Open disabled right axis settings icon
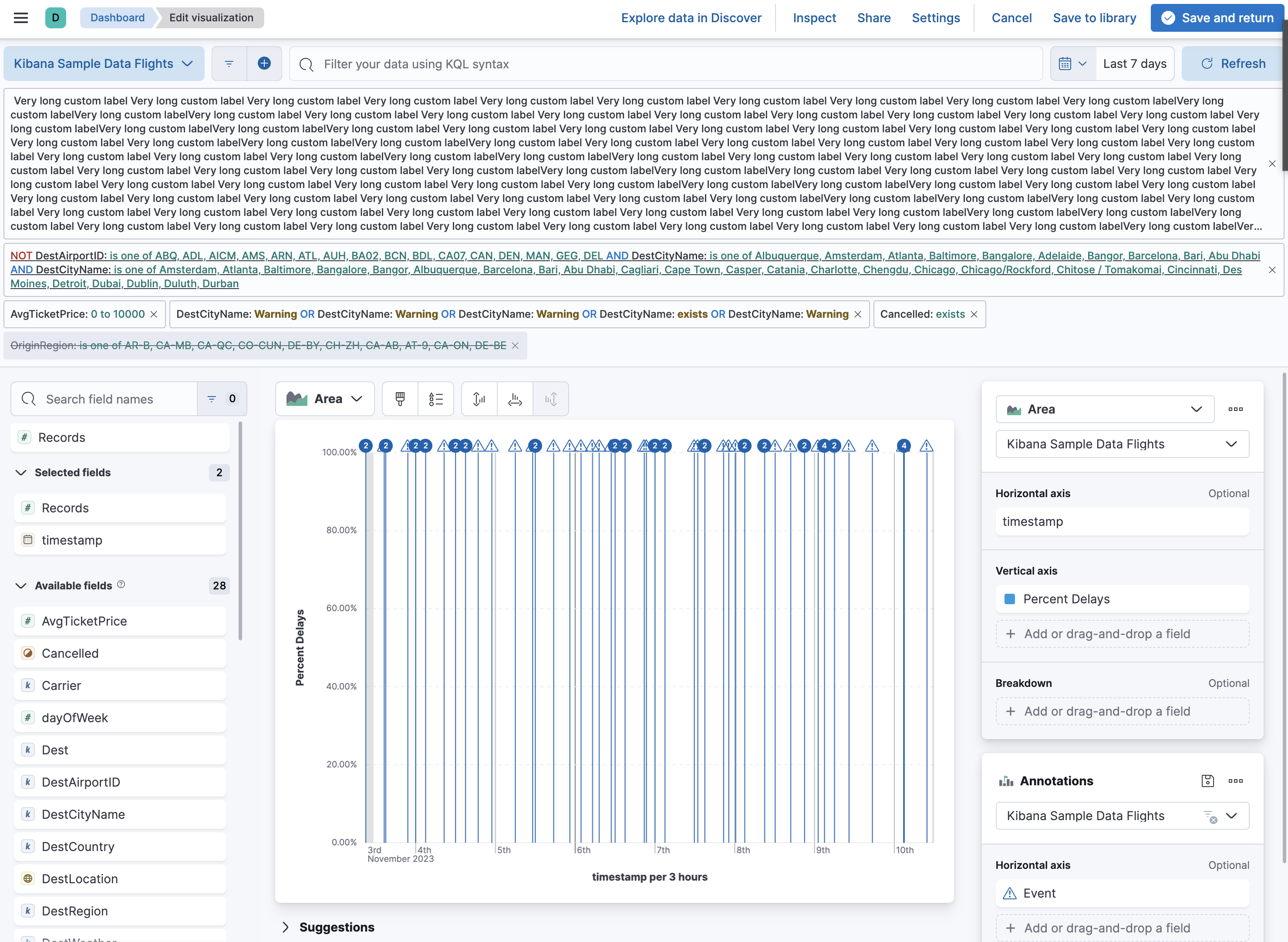Image resolution: width=1288 pixels, height=942 pixels. [x=550, y=399]
